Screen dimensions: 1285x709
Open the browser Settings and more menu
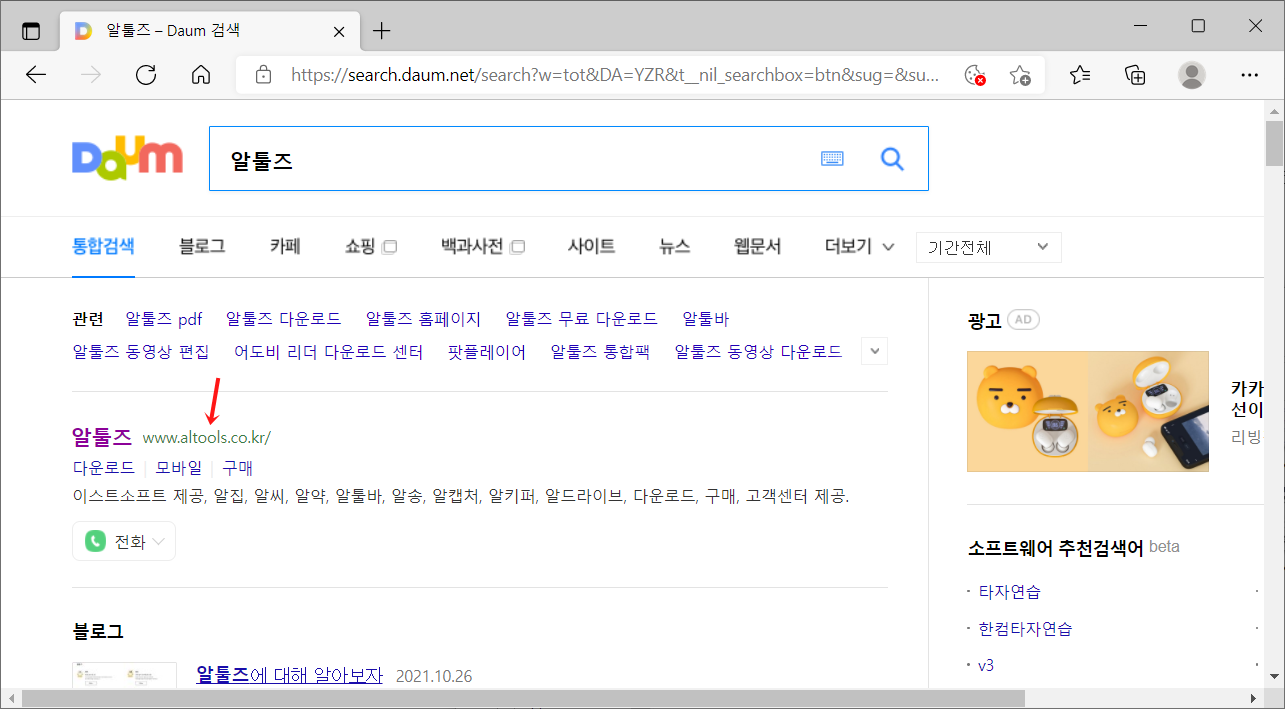click(x=1249, y=75)
